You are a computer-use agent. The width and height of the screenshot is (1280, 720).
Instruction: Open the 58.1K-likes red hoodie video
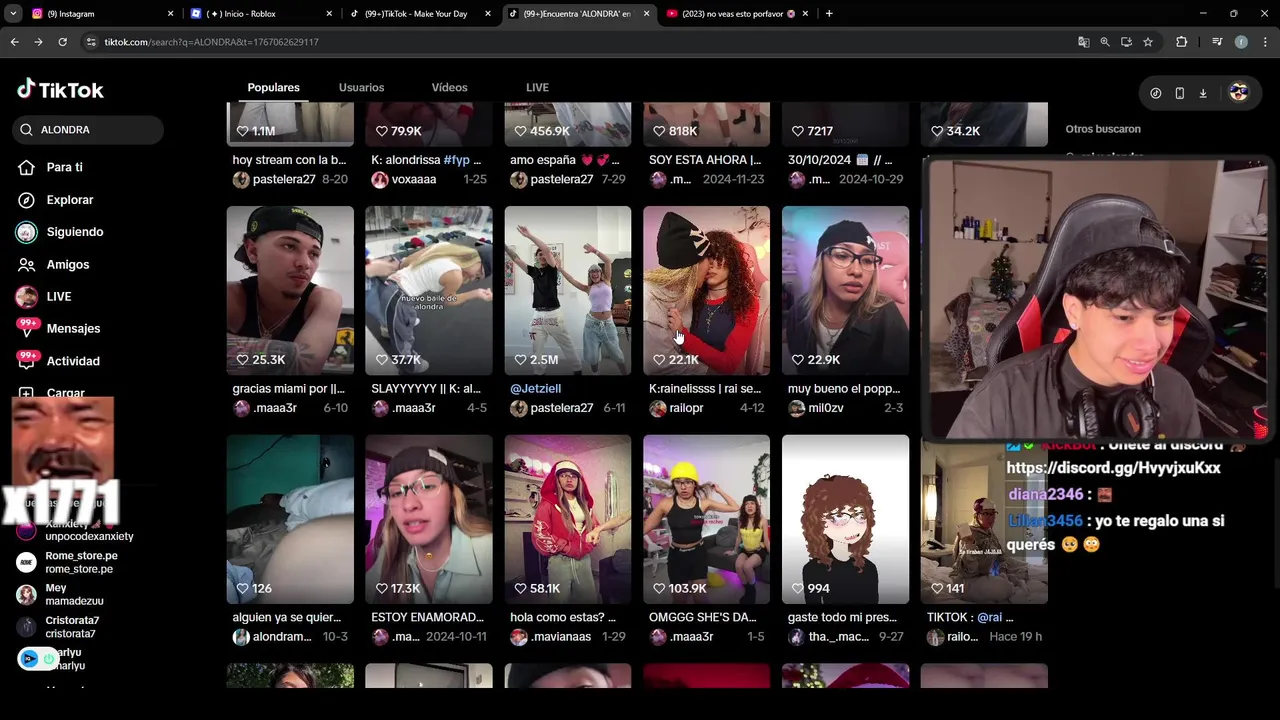pyautogui.click(x=568, y=519)
